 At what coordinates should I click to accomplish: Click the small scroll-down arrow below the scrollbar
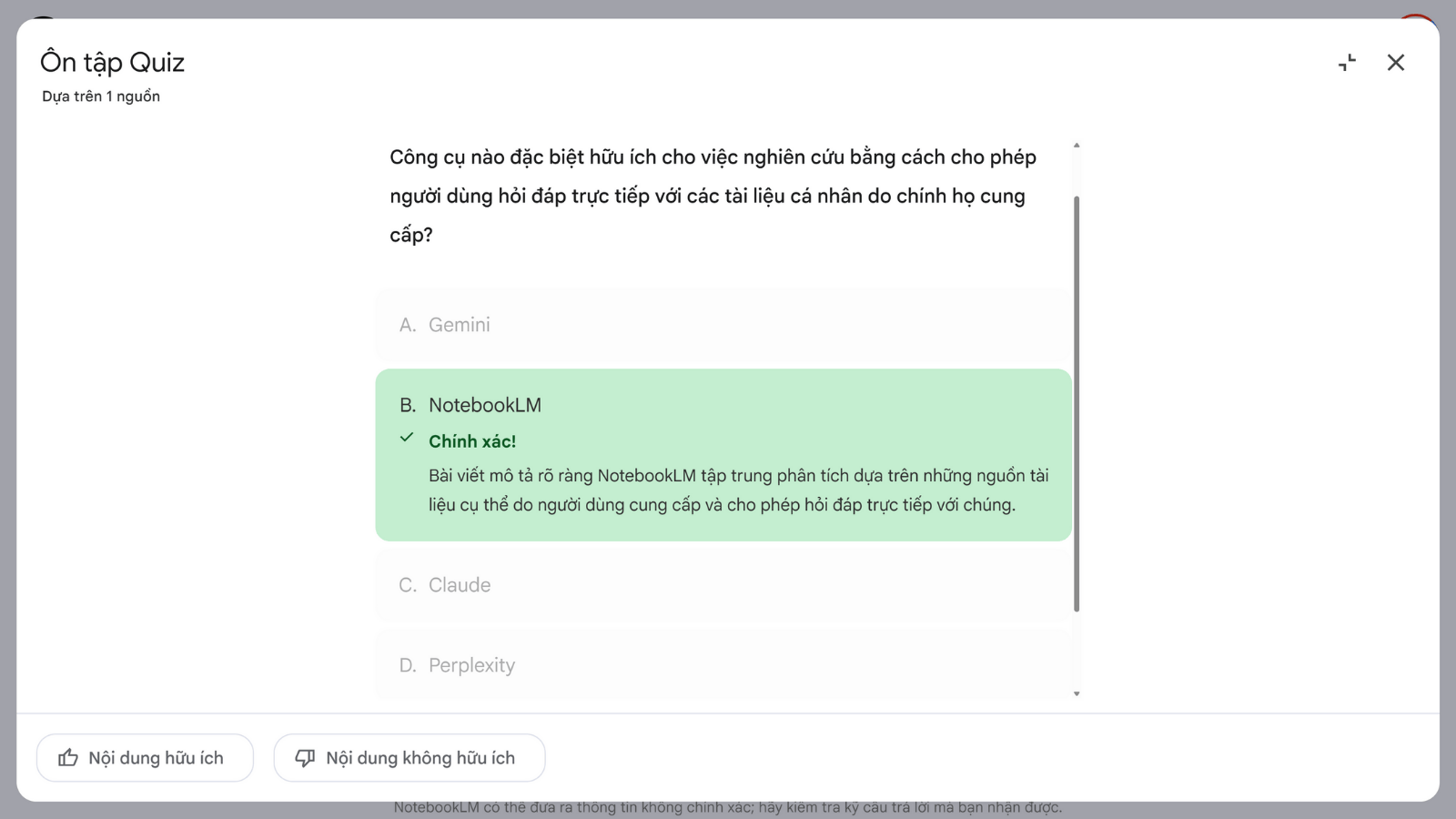pyautogui.click(x=1077, y=693)
